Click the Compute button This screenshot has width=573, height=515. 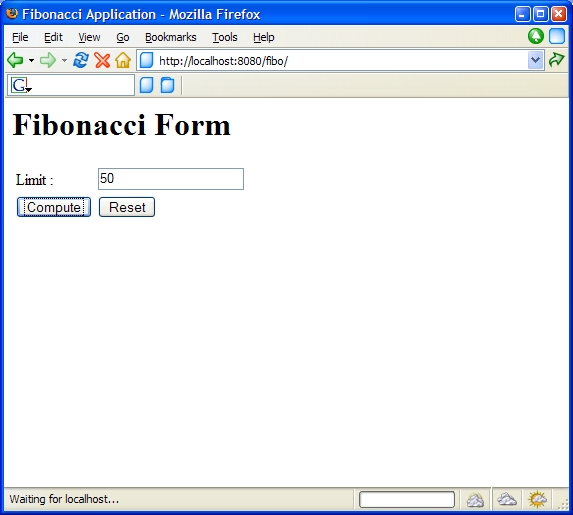pos(54,207)
